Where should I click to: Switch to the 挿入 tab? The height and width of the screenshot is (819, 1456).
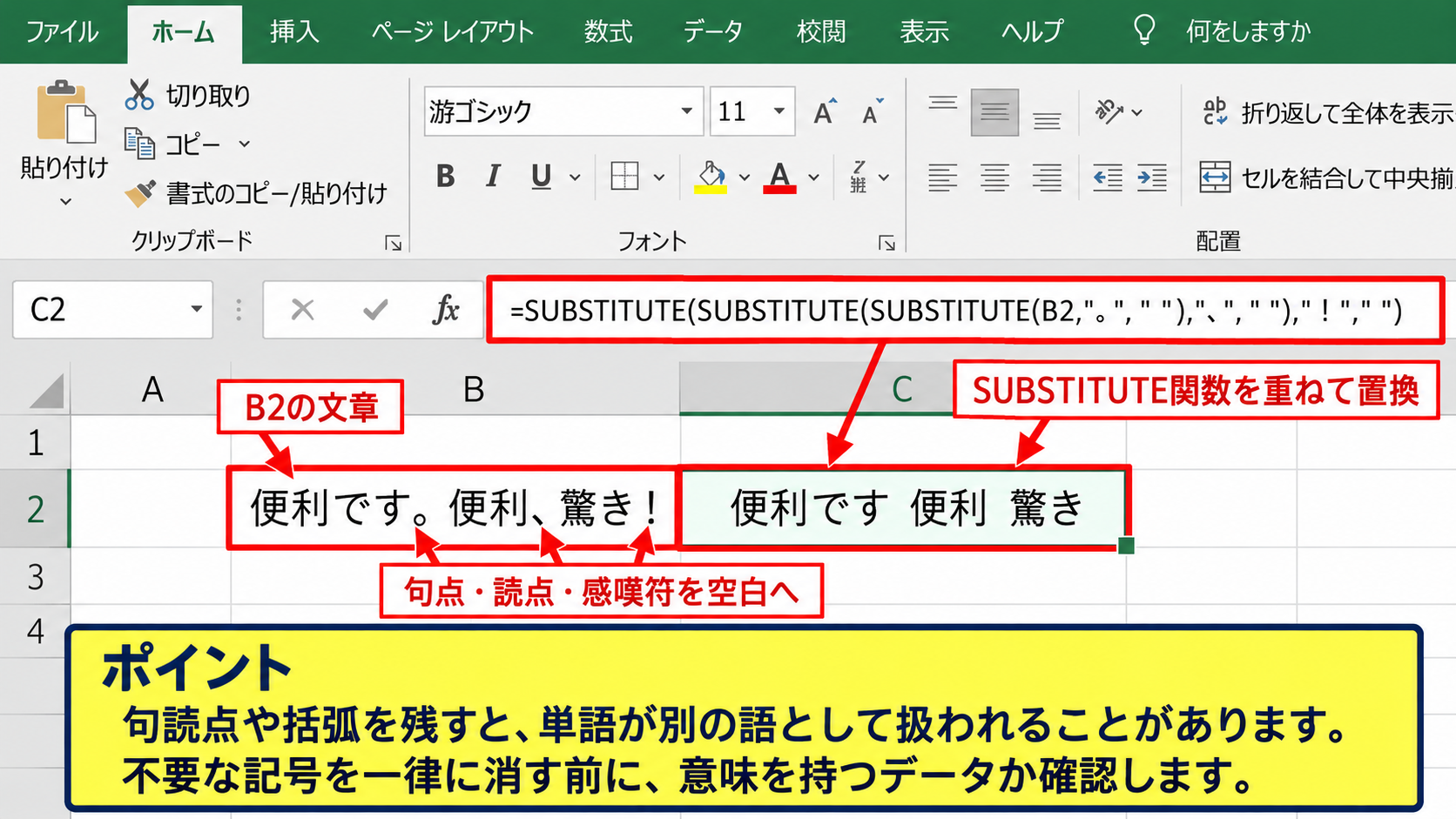(294, 32)
